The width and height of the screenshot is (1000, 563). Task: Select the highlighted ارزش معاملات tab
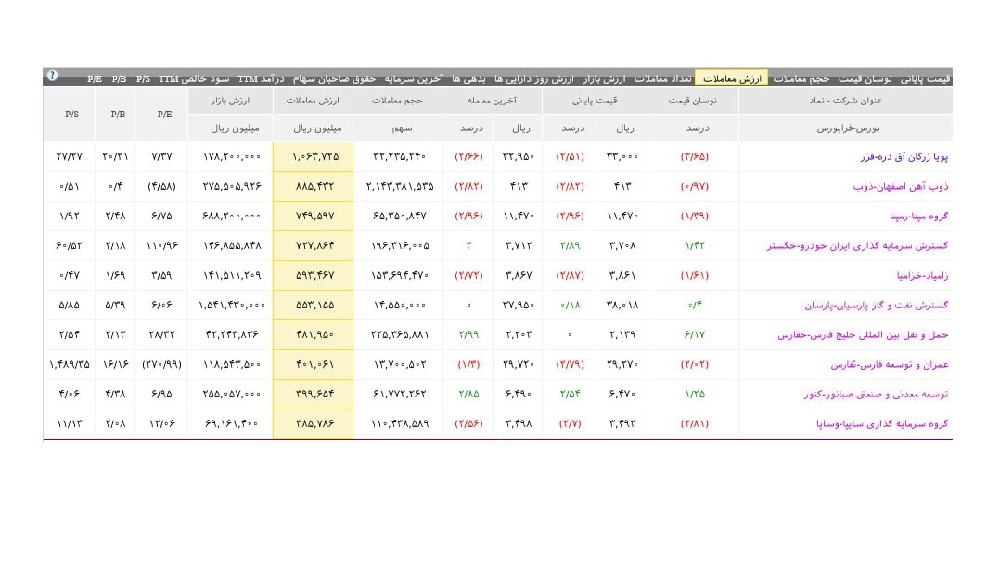[732, 78]
